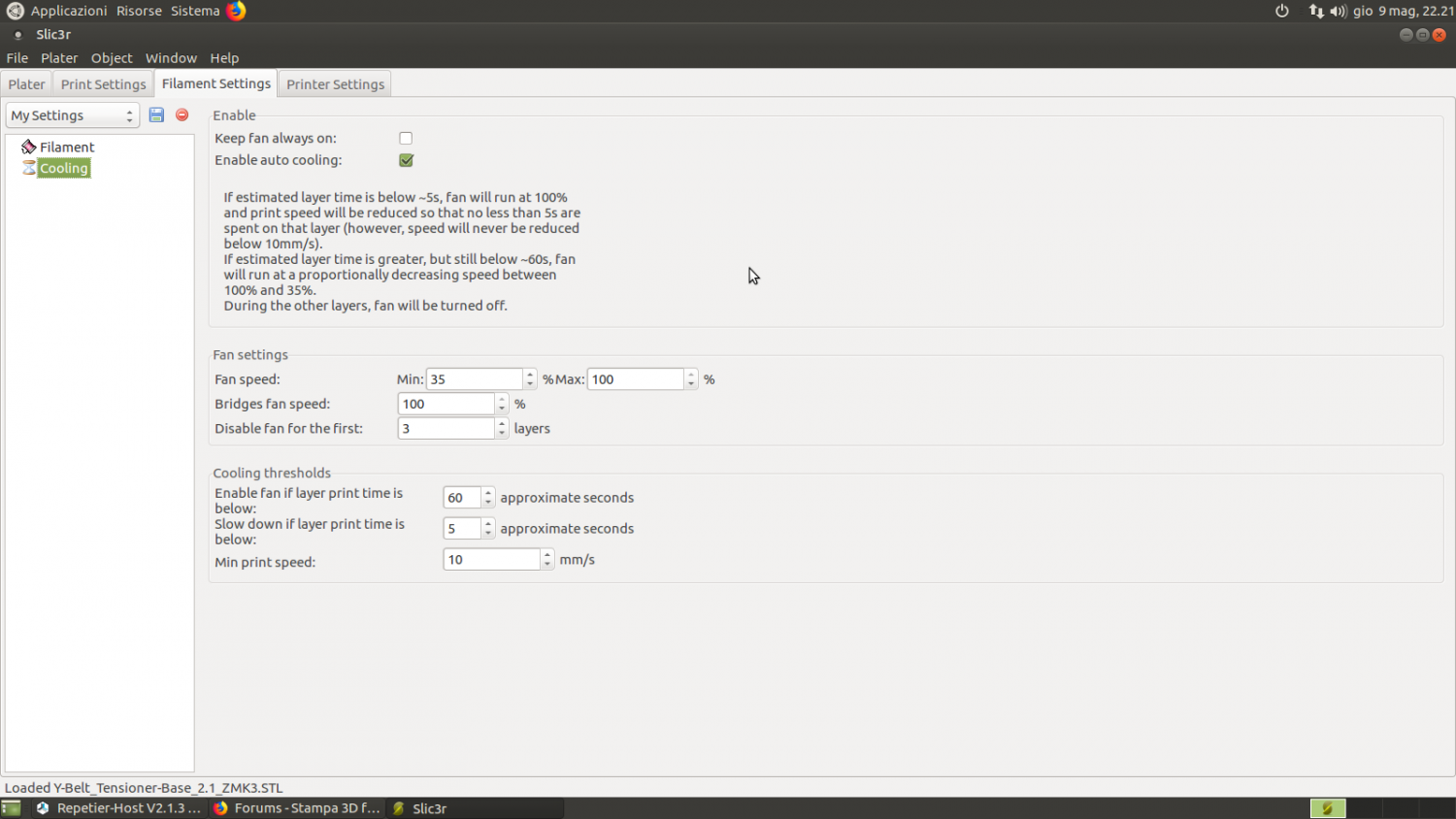The width and height of the screenshot is (1456, 819).
Task: Open the volume control icon
Action: (1339, 11)
